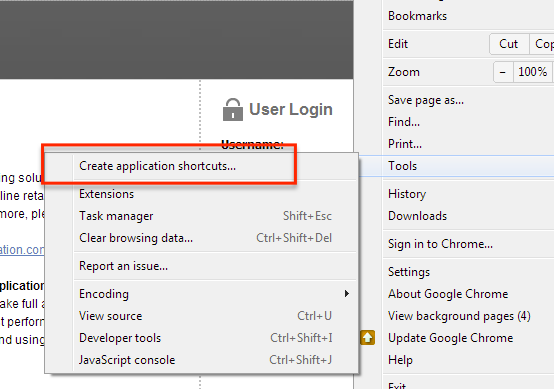Open Extensions from the Tools submenu
The image size is (554, 389).
coord(201,194)
